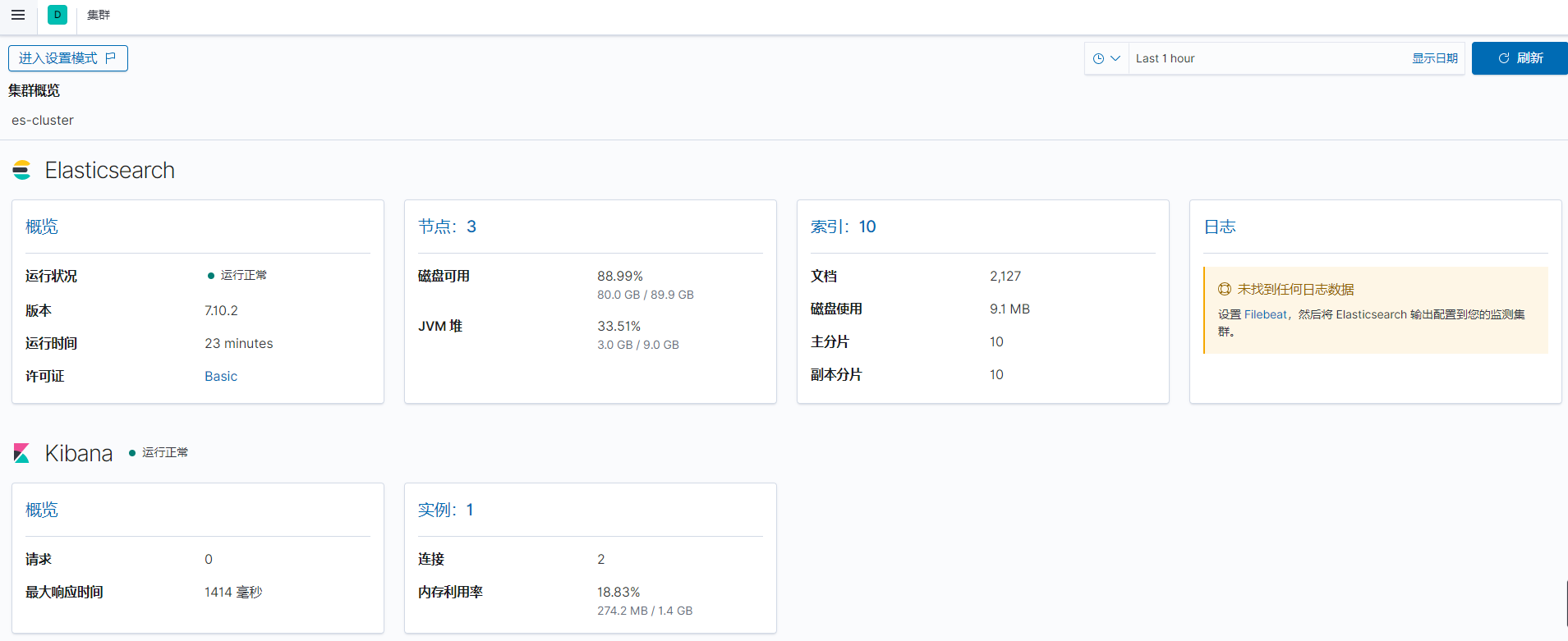Click the green D space avatar

[x=57, y=15]
